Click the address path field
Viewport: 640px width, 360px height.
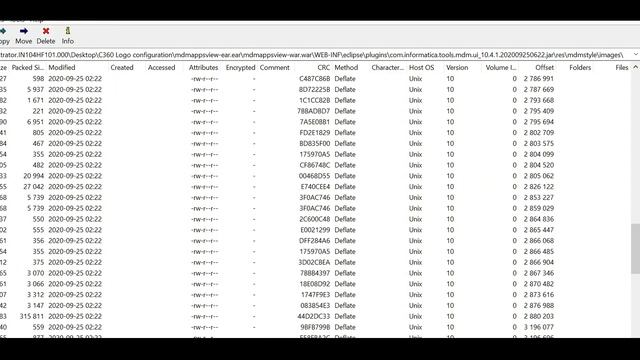[x=315, y=55]
